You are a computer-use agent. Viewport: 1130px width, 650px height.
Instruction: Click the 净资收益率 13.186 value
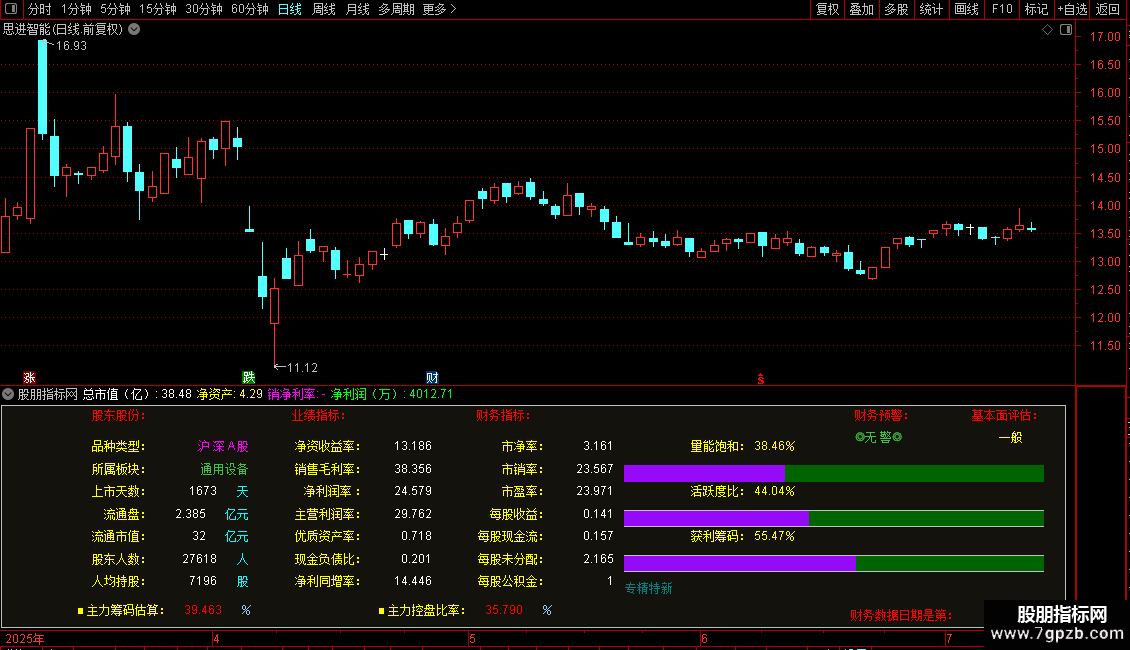click(413, 446)
